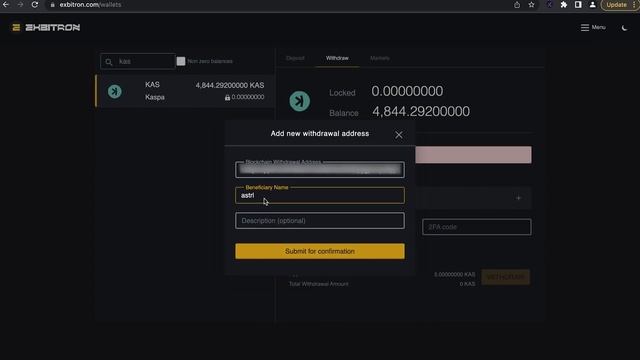This screenshot has width=640, height=360.
Task: Select the KAS Kaspa wallet row
Action: click(185, 91)
